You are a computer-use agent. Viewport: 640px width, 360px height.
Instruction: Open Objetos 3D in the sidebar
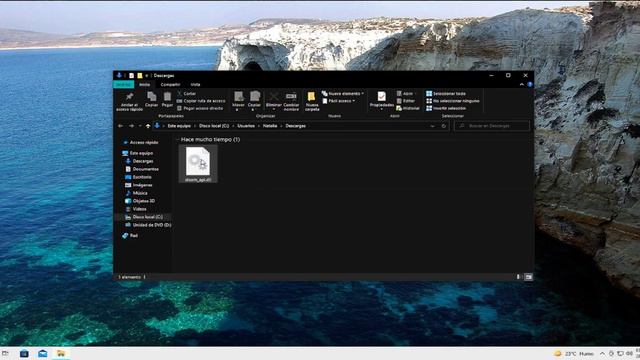(140, 201)
